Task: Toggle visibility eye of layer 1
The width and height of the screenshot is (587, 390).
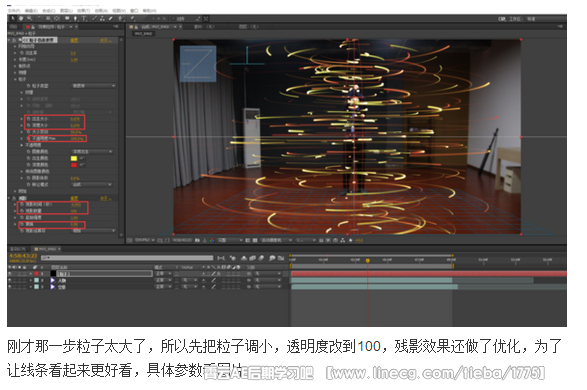Action: (x=10, y=274)
